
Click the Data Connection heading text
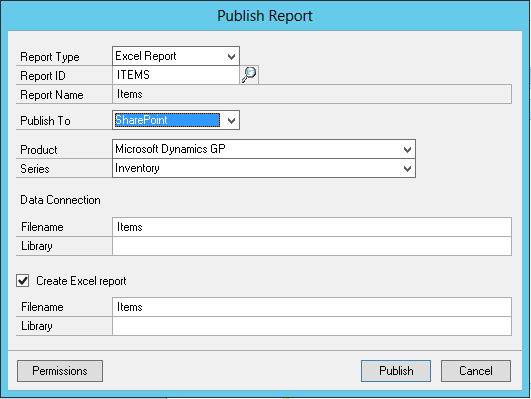tap(60, 200)
